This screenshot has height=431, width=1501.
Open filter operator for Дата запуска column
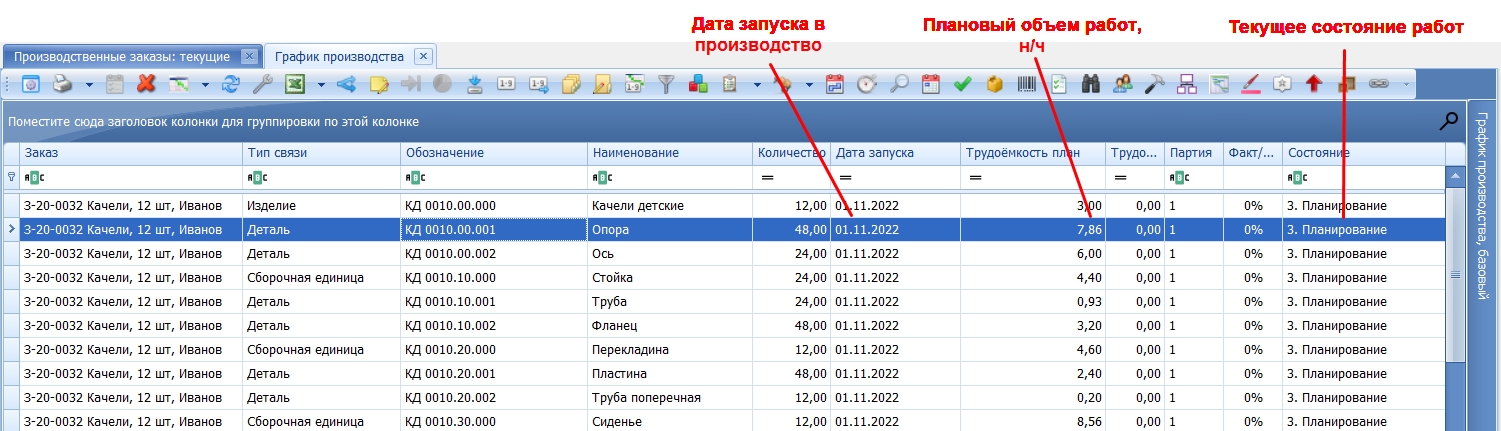coord(844,177)
